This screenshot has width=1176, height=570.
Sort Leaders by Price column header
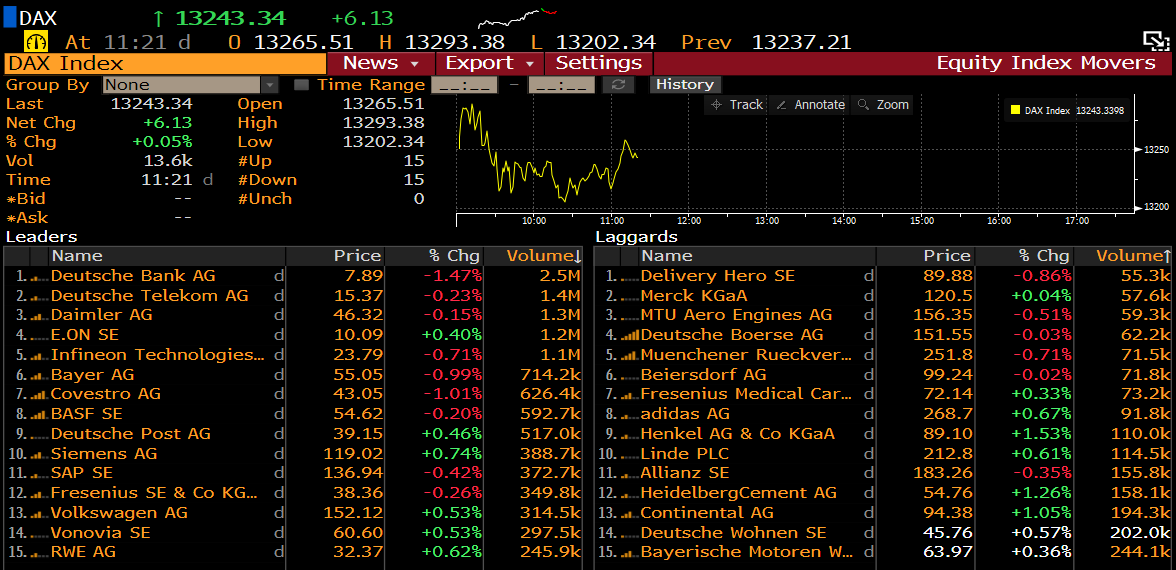[x=335, y=256]
